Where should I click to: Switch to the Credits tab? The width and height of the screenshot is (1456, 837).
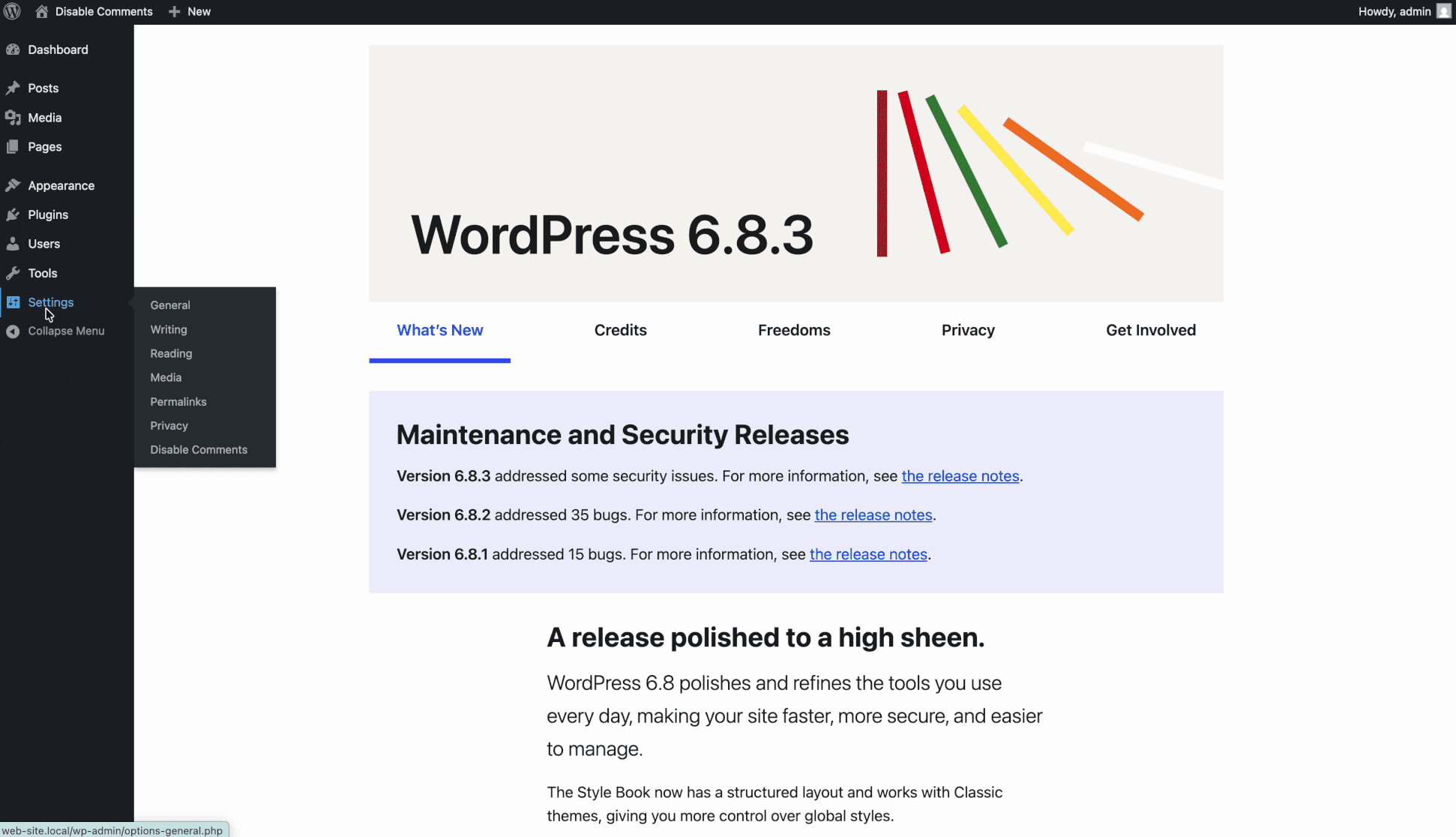[x=620, y=330]
